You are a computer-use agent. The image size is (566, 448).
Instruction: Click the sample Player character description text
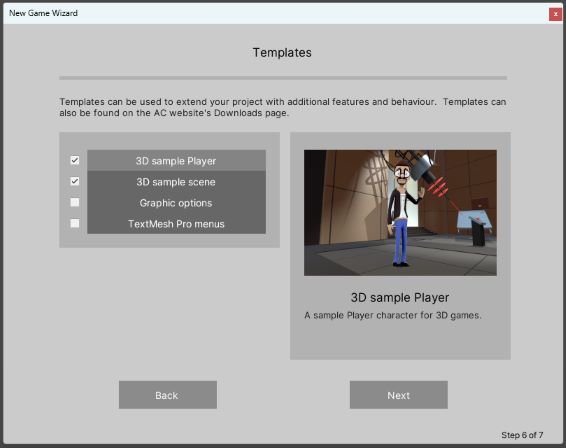point(393,315)
